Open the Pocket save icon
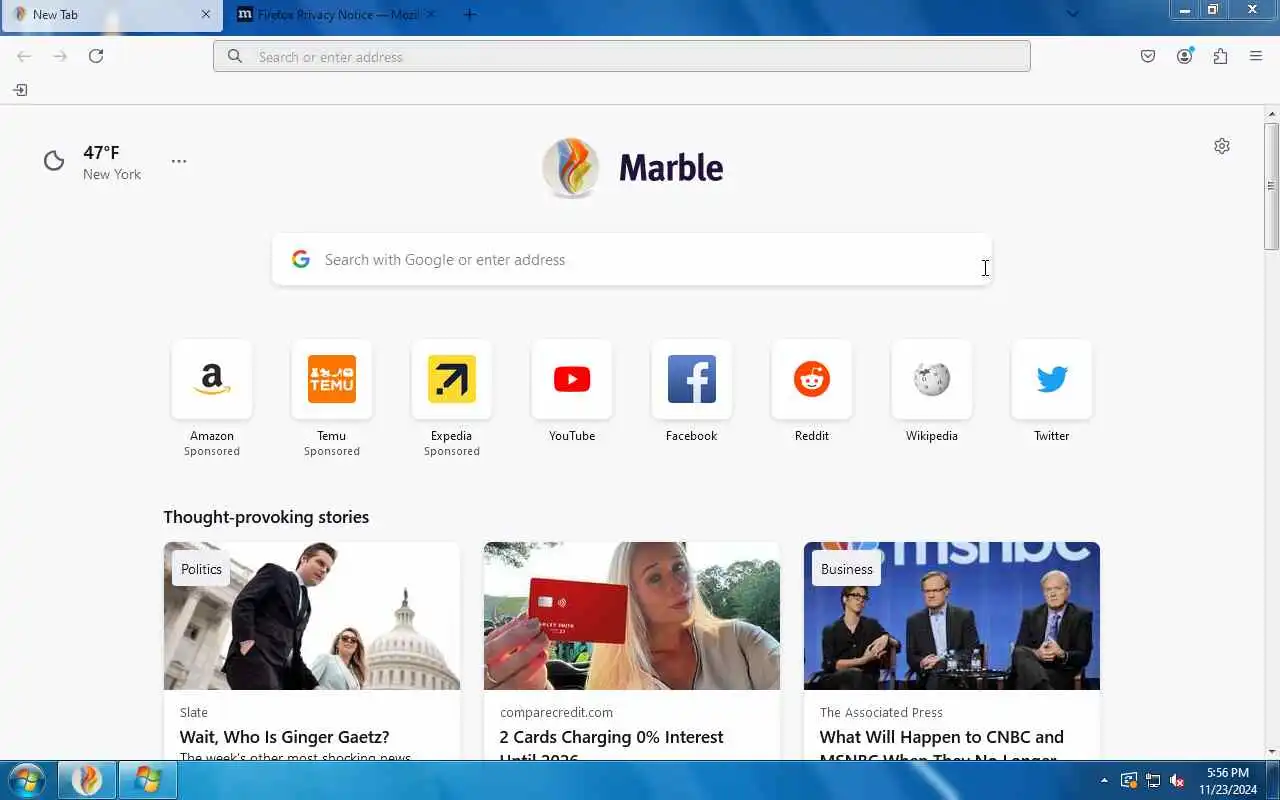Screen dimensions: 1280x800 coord(1148,56)
